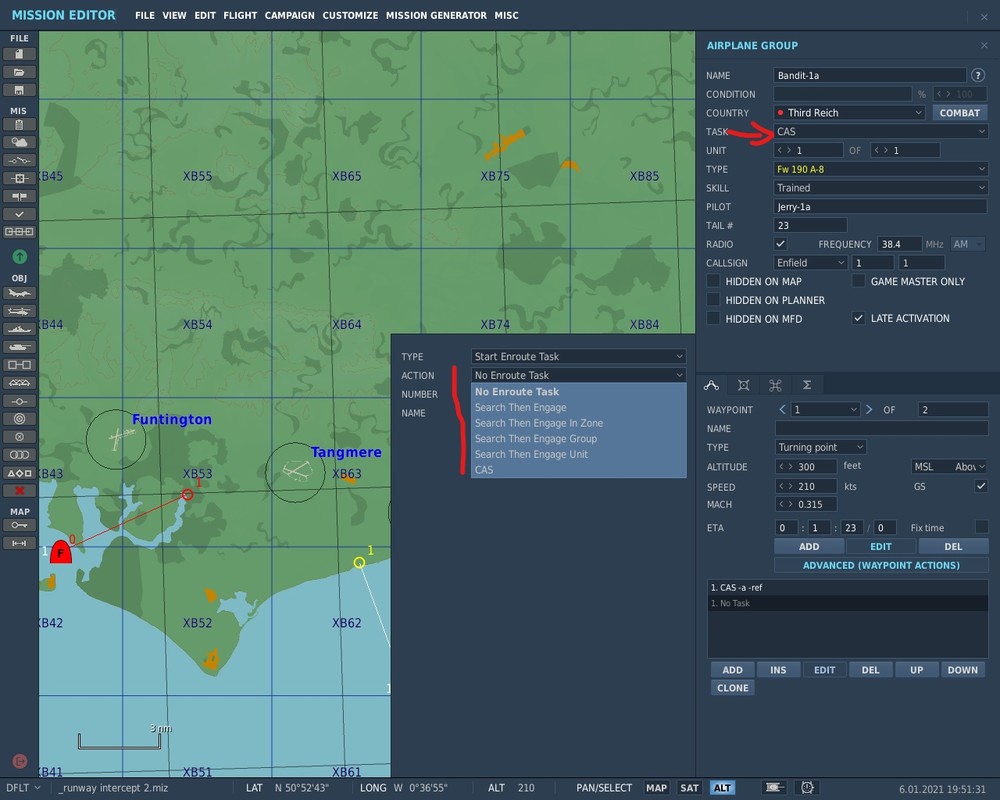Image resolution: width=1000 pixels, height=800 pixels.
Task: Expand the Skill dropdown set to Trained
Action: click(x=880, y=188)
